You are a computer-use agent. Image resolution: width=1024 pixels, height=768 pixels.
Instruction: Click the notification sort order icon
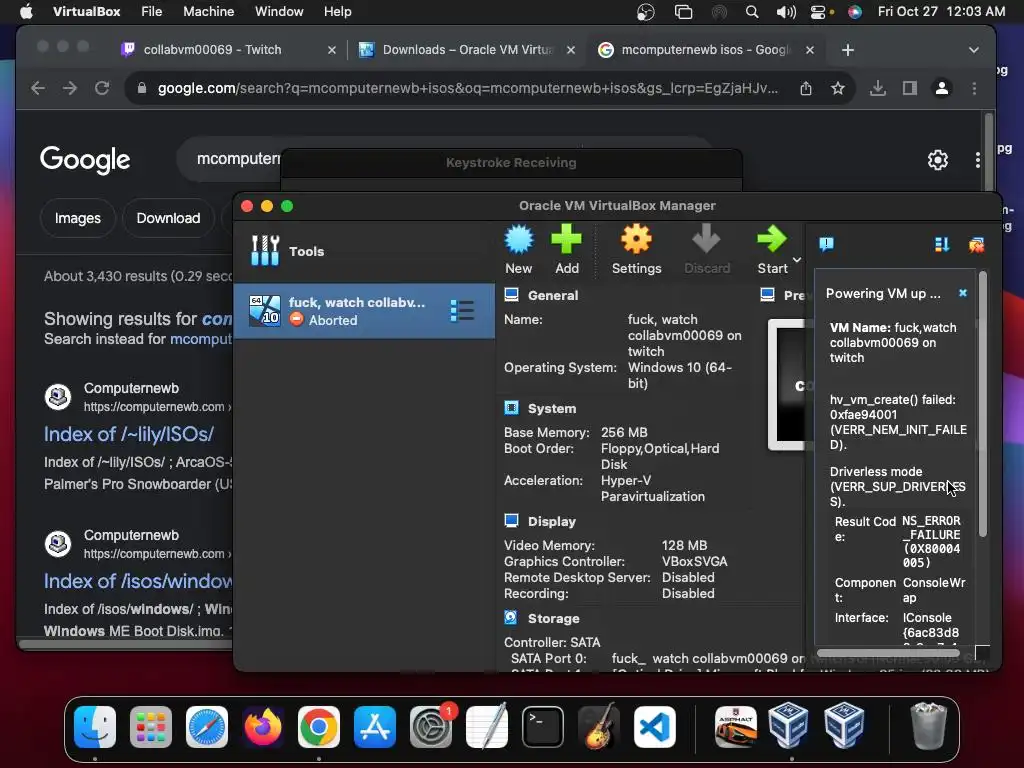click(x=941, y=244)
